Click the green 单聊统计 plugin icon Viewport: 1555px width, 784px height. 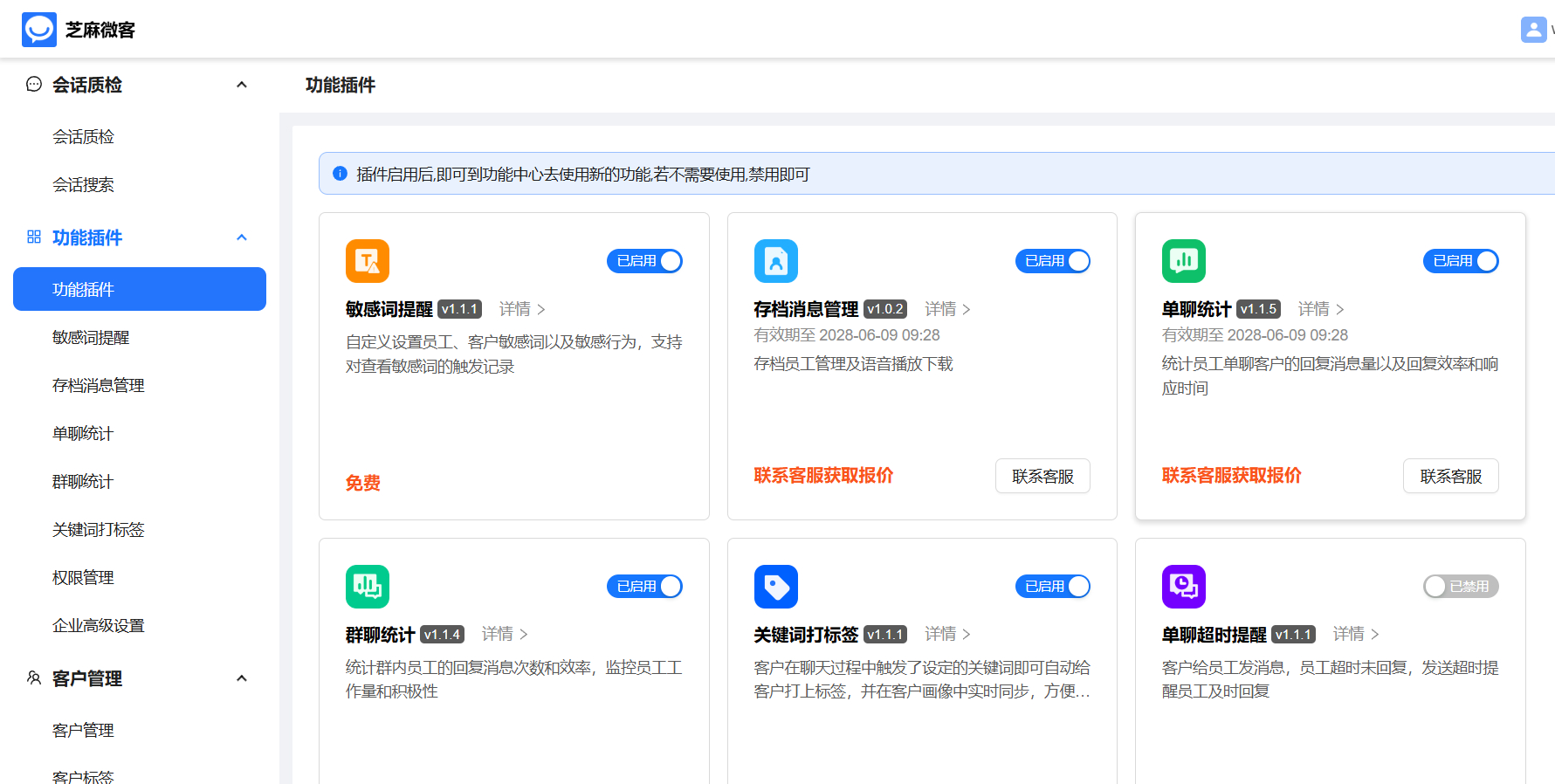click(1184, 261)
